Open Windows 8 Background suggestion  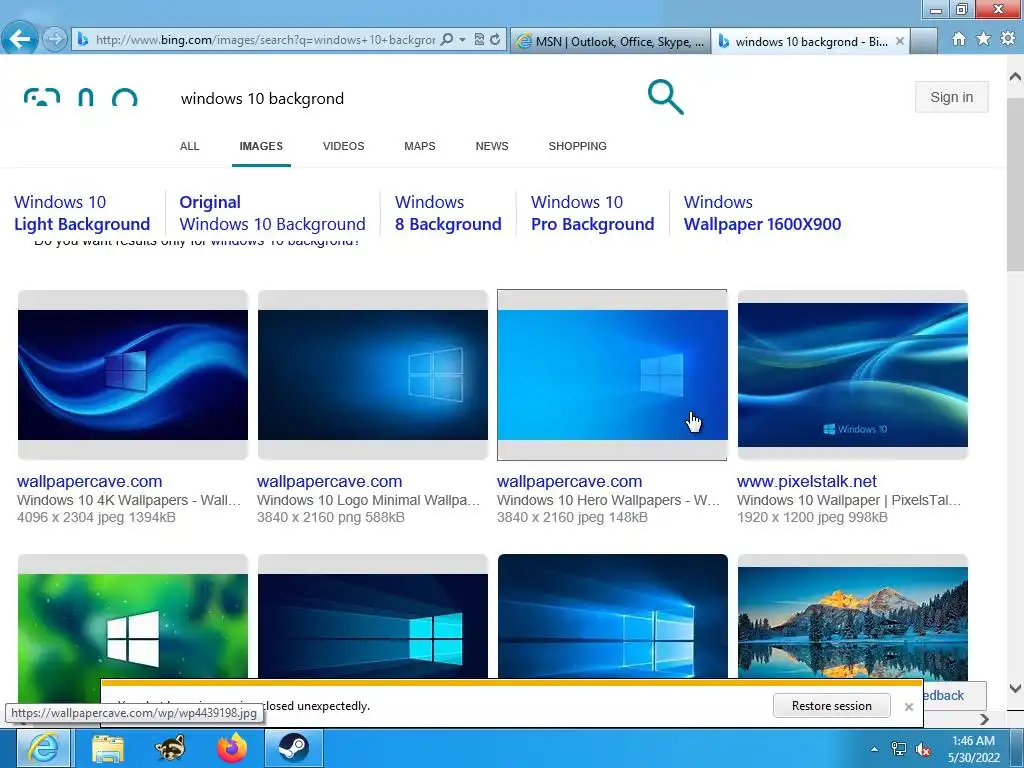pyautogui.click(x=448, y=213)
